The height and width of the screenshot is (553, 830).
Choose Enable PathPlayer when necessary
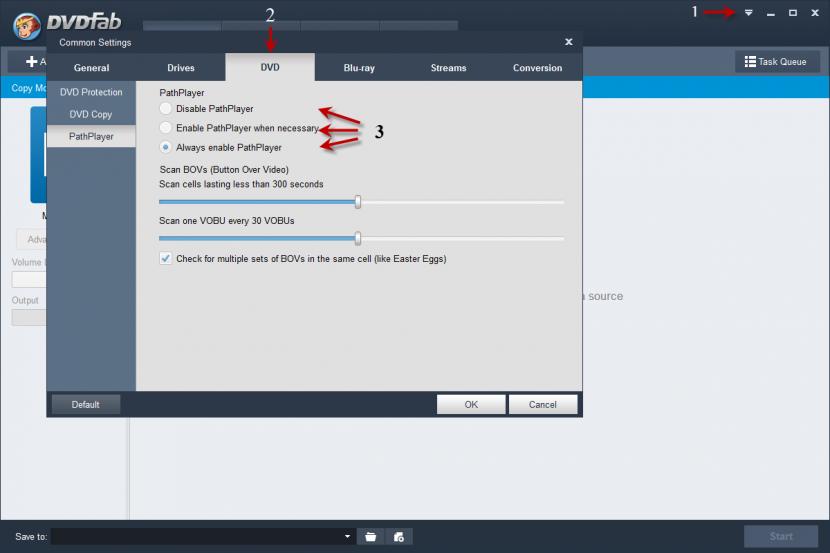[166, 128]
